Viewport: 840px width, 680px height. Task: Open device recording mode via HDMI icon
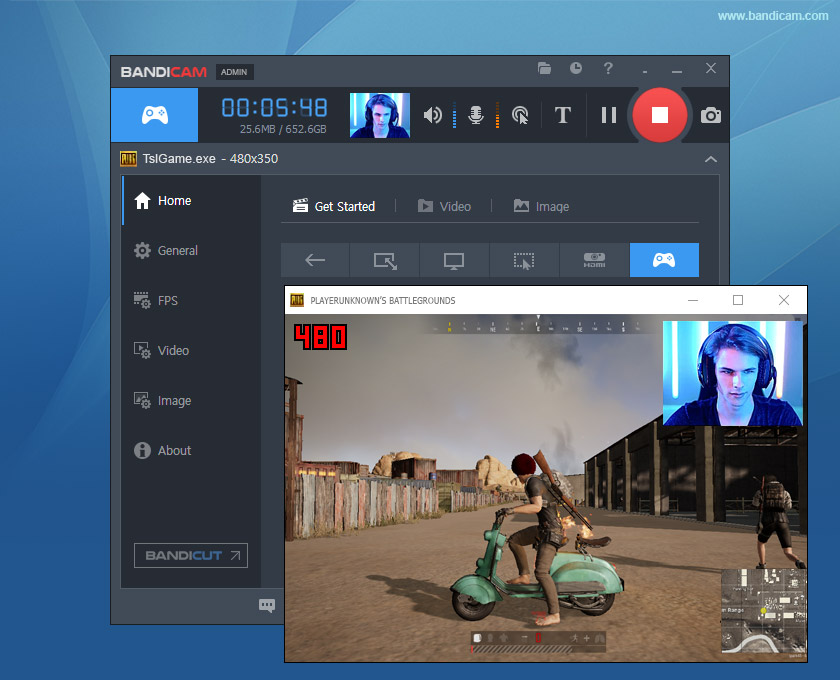click(594, 260)
